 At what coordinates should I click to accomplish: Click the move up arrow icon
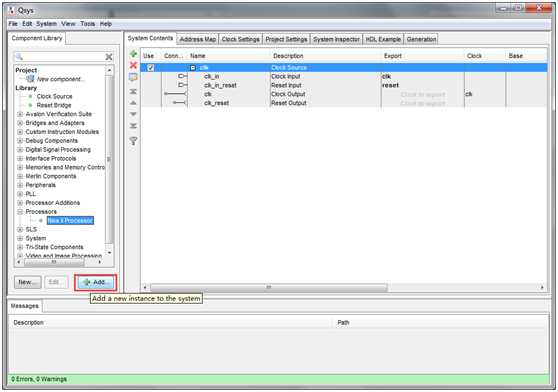point(133,103)
